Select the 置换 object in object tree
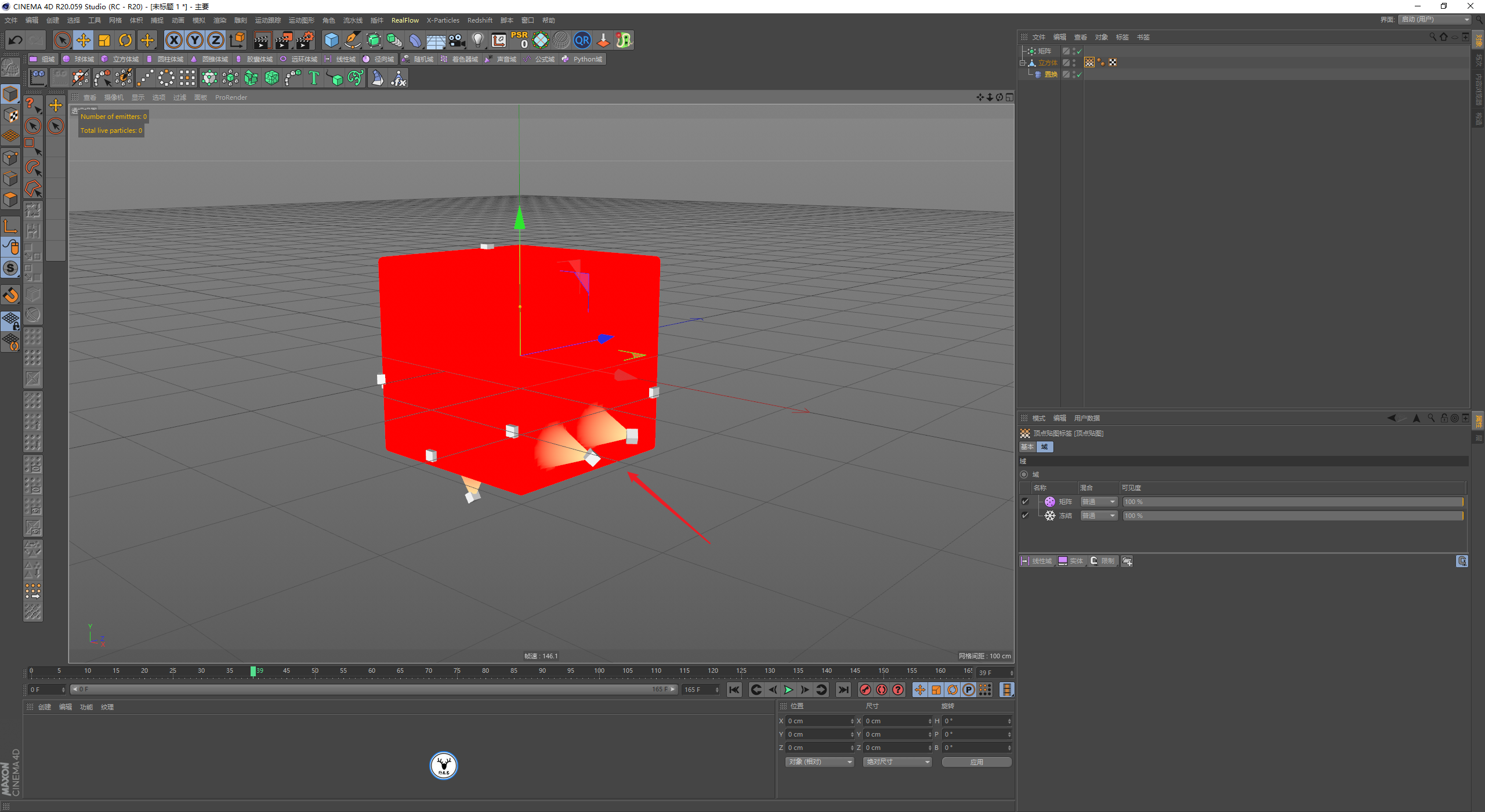Screen dimensions: 1485x812 click(x=1051, y=74)
